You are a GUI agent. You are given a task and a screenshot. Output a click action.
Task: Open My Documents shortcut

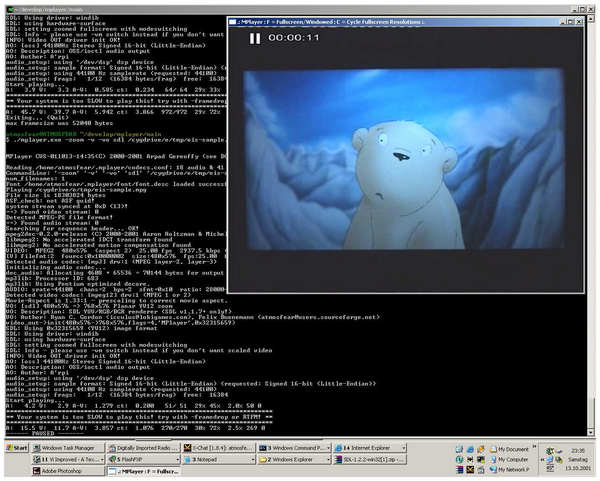(509, 449)
